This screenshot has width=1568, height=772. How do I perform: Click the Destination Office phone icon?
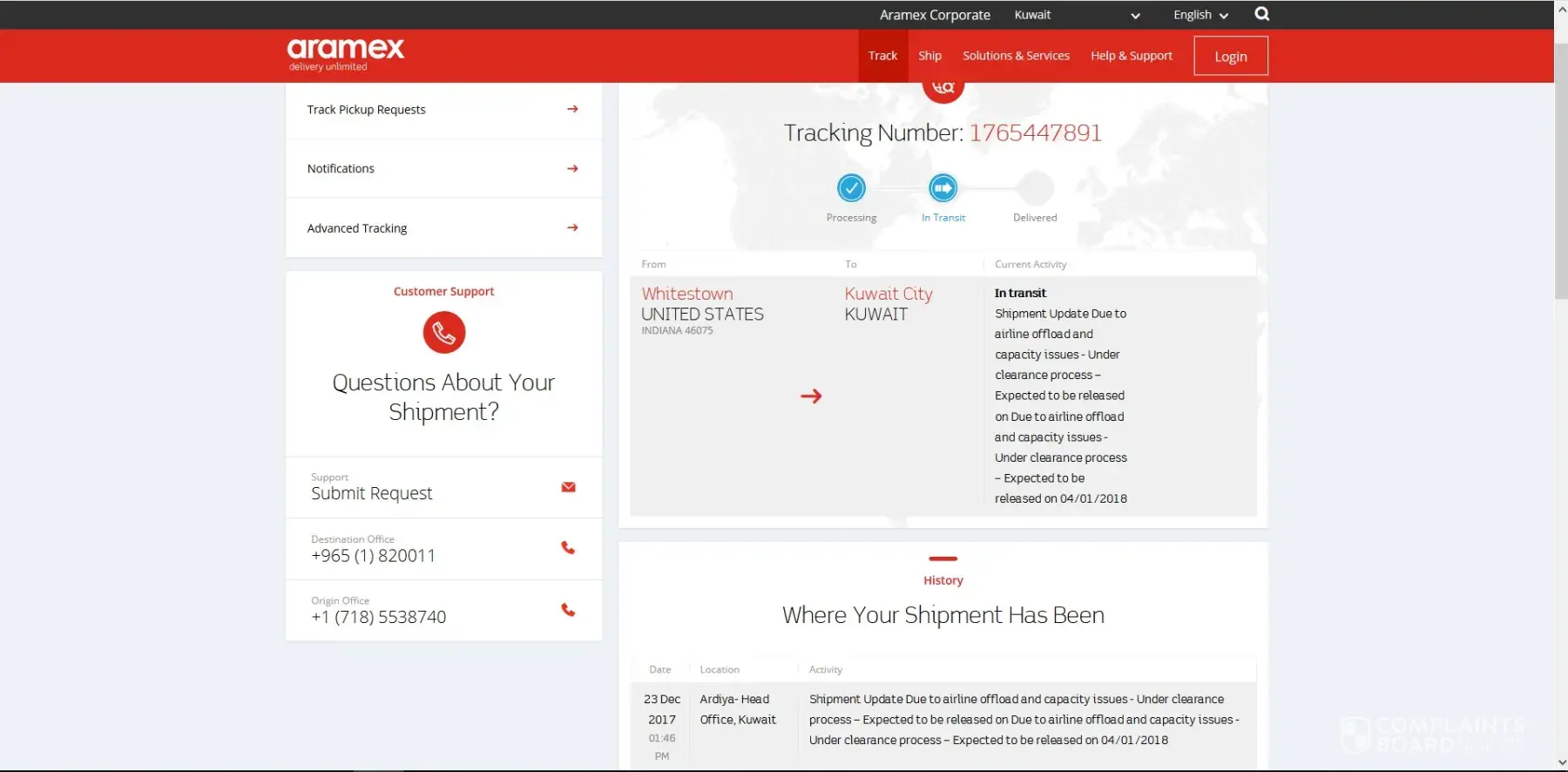pyautogui.click(x=568, y=548)
